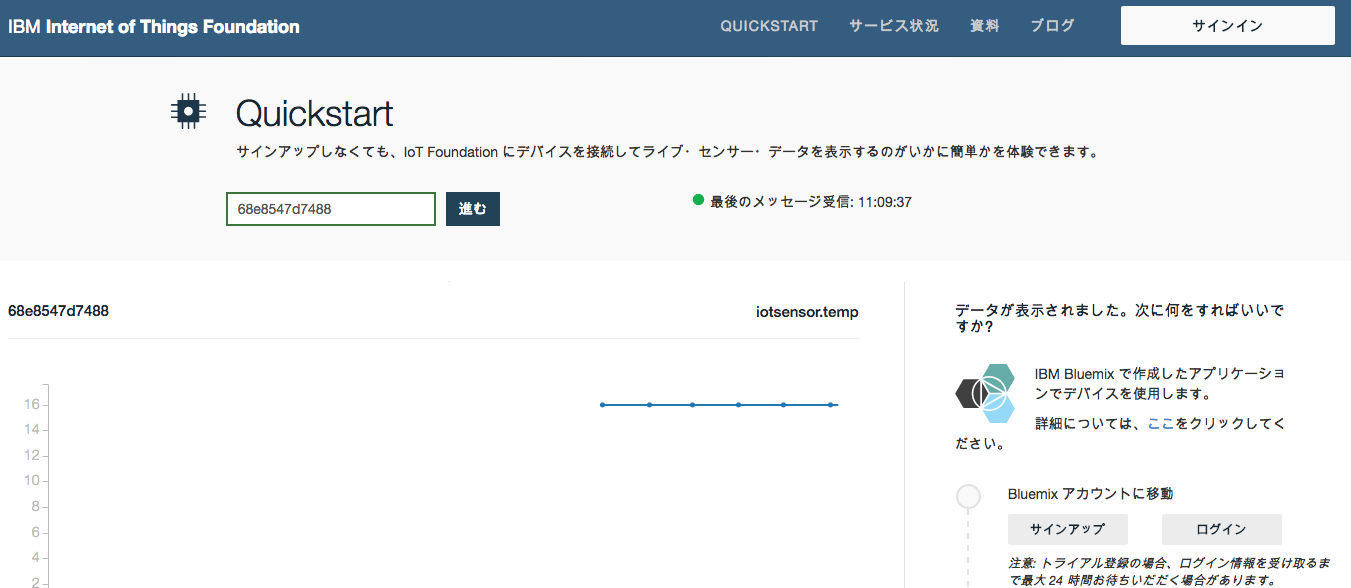The width and height of the screenshot is (1351, 588).
Task: Open the QUICKSTART navigation item
Action: point(768,26)
